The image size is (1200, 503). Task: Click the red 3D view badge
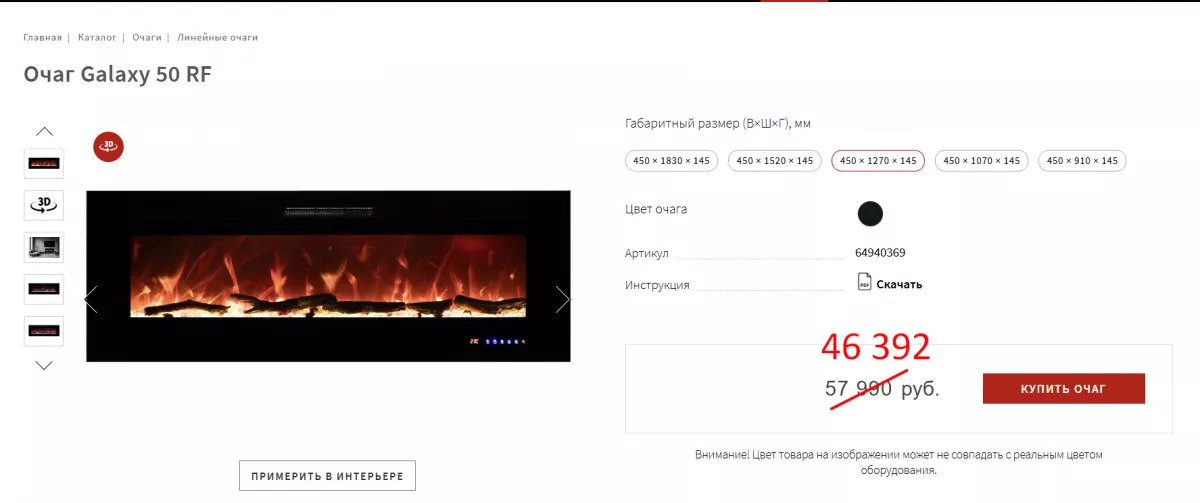[108, 146]
